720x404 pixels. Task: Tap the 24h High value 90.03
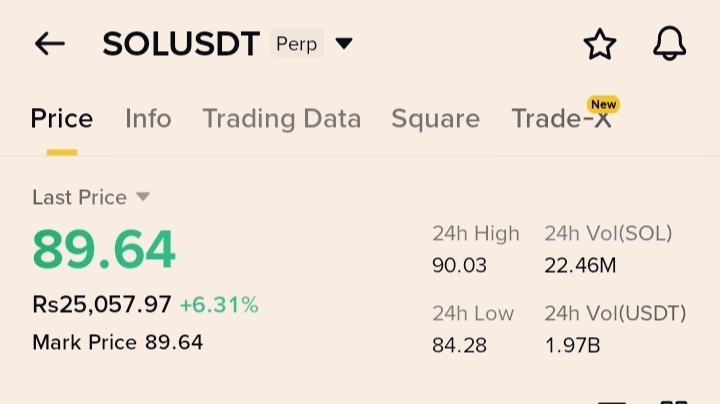tap(458, 265)
